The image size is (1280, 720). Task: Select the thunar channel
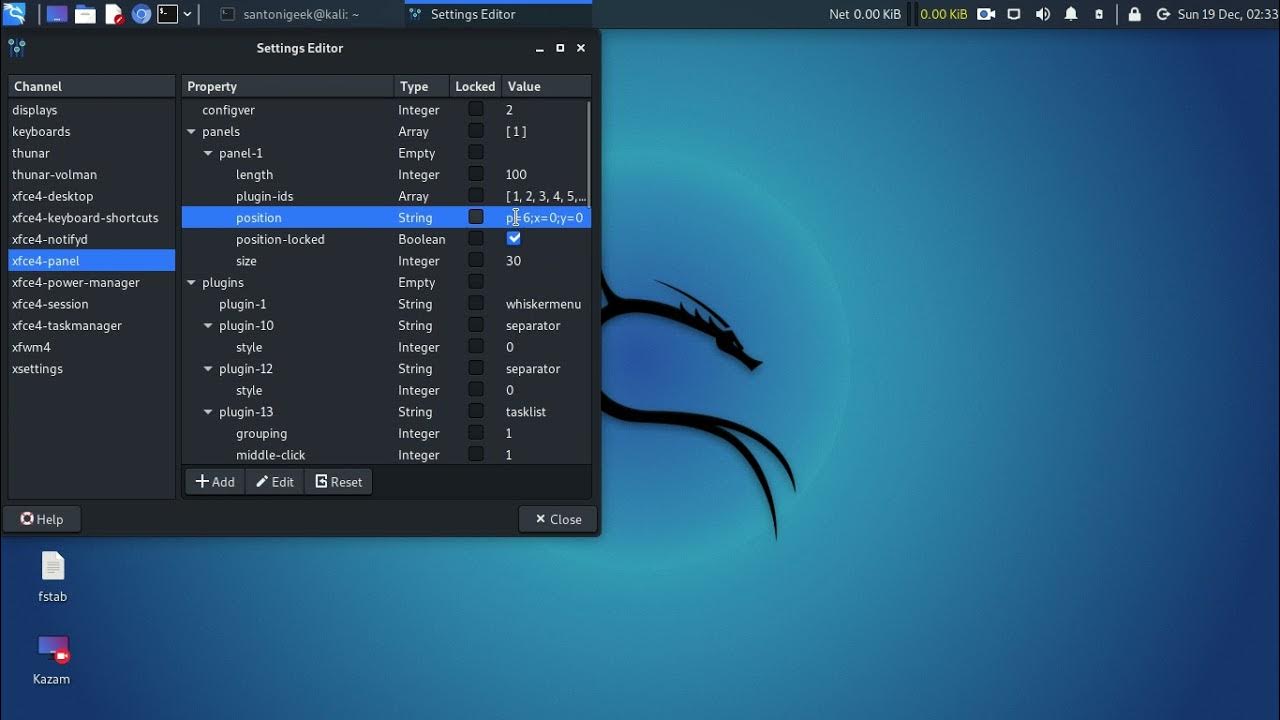click(x=92, y=153)
